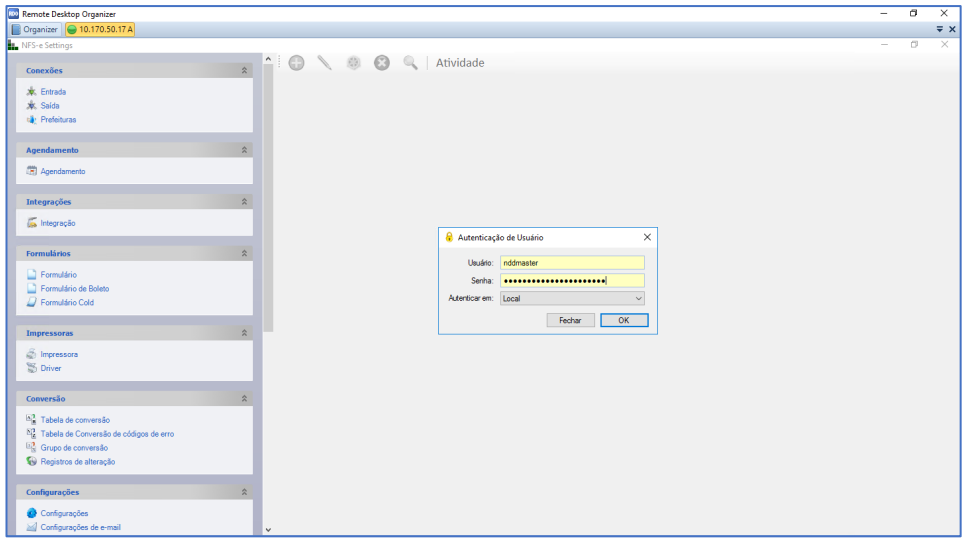Open Configurações de e-mail
Viewport: 966px width, 541px height.
click(x=80, y=527)
